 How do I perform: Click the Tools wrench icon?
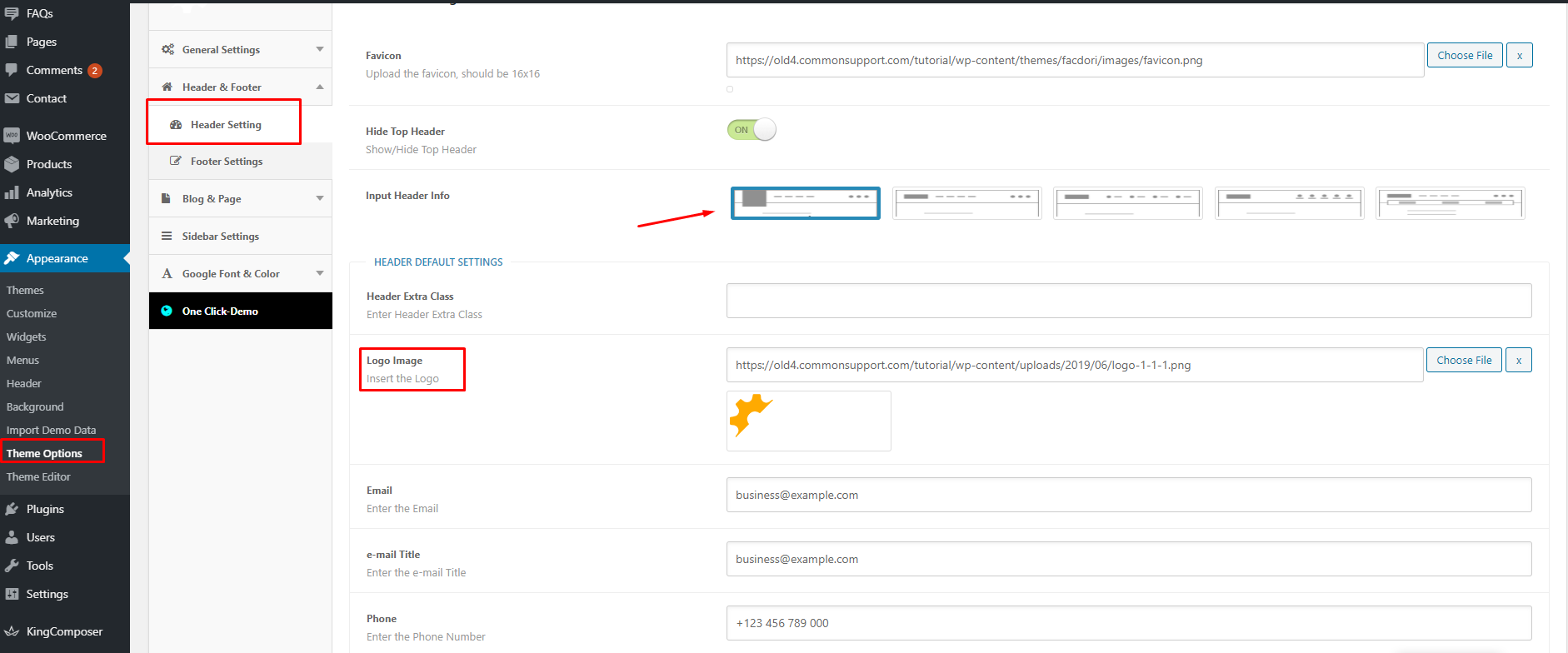12,566
